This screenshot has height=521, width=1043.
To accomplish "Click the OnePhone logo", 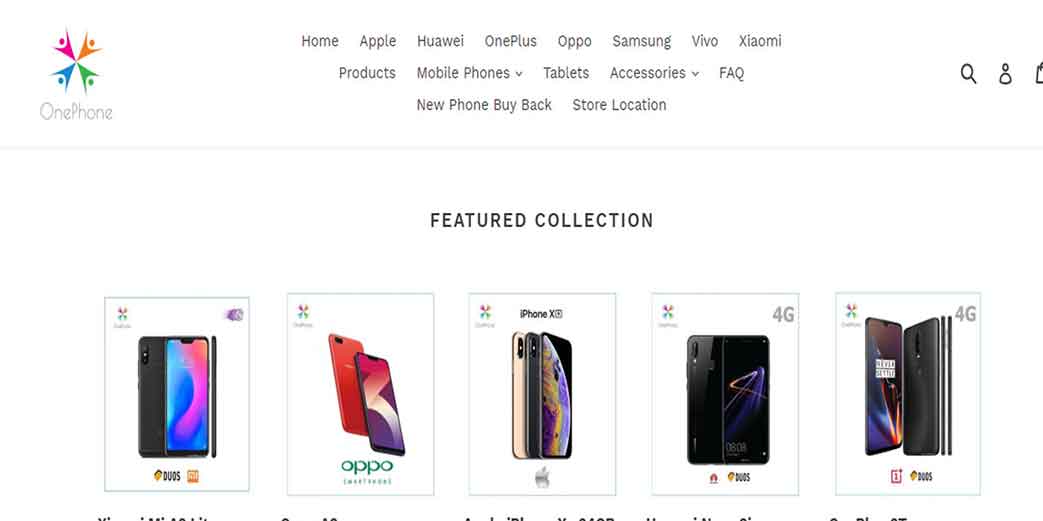I will [x=77, y=74].
